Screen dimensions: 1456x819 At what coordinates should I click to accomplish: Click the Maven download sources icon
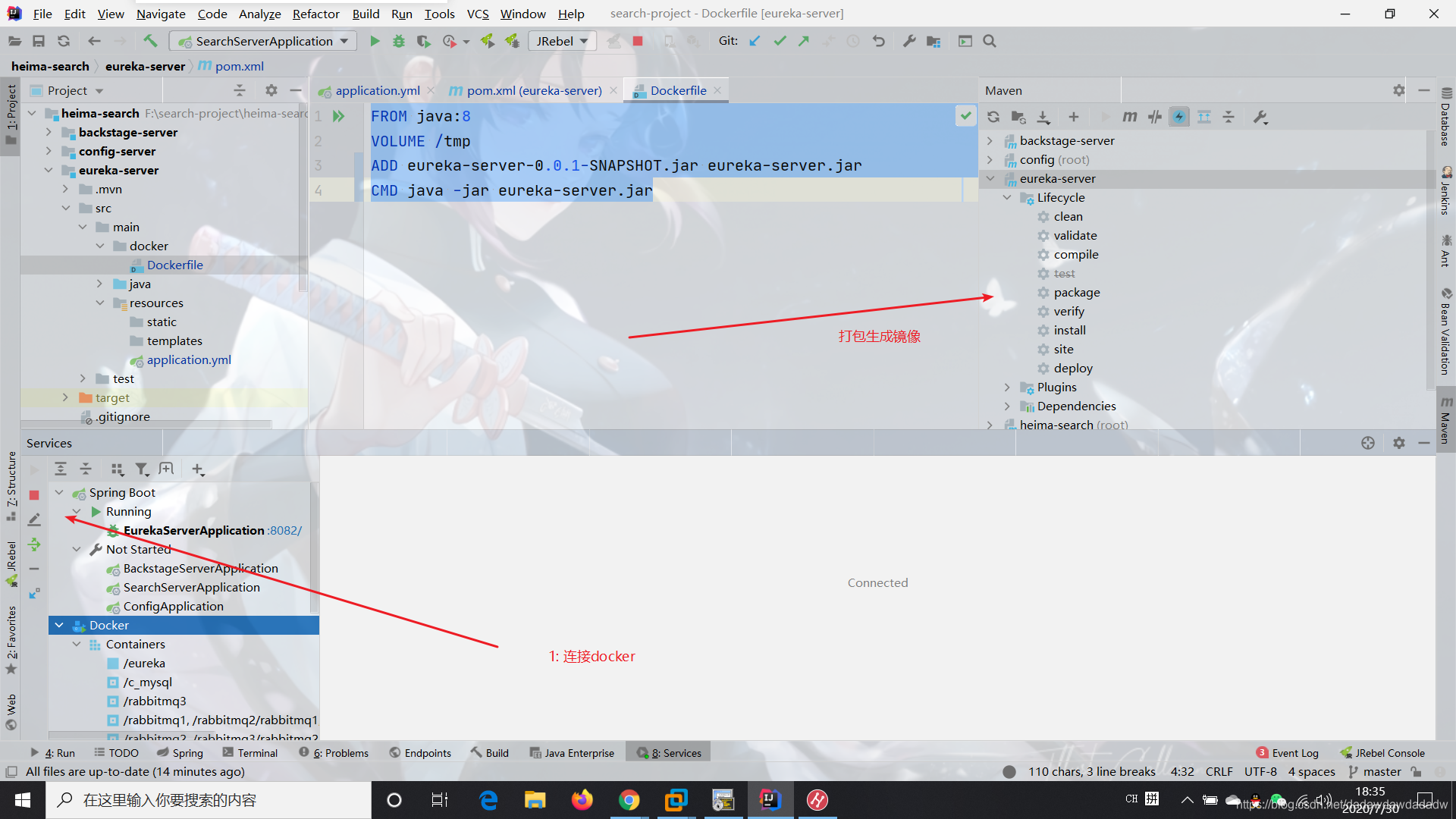pos(1043,117)
